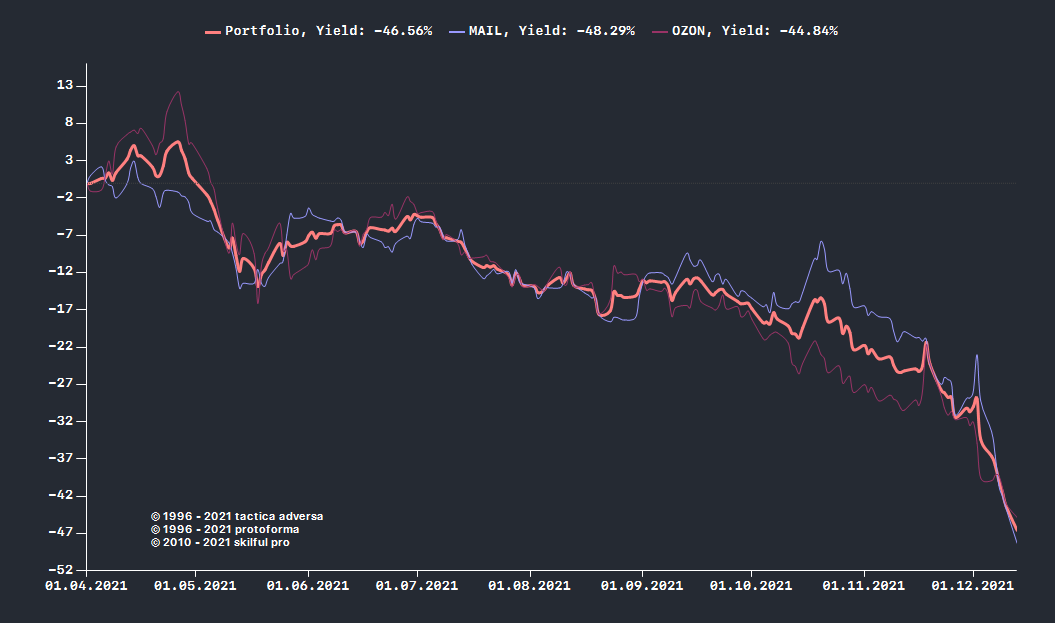Select the 01.08.2021 x-axis date label
Viewport: 1055px width, 623px height.
click(x=530, y=586)
